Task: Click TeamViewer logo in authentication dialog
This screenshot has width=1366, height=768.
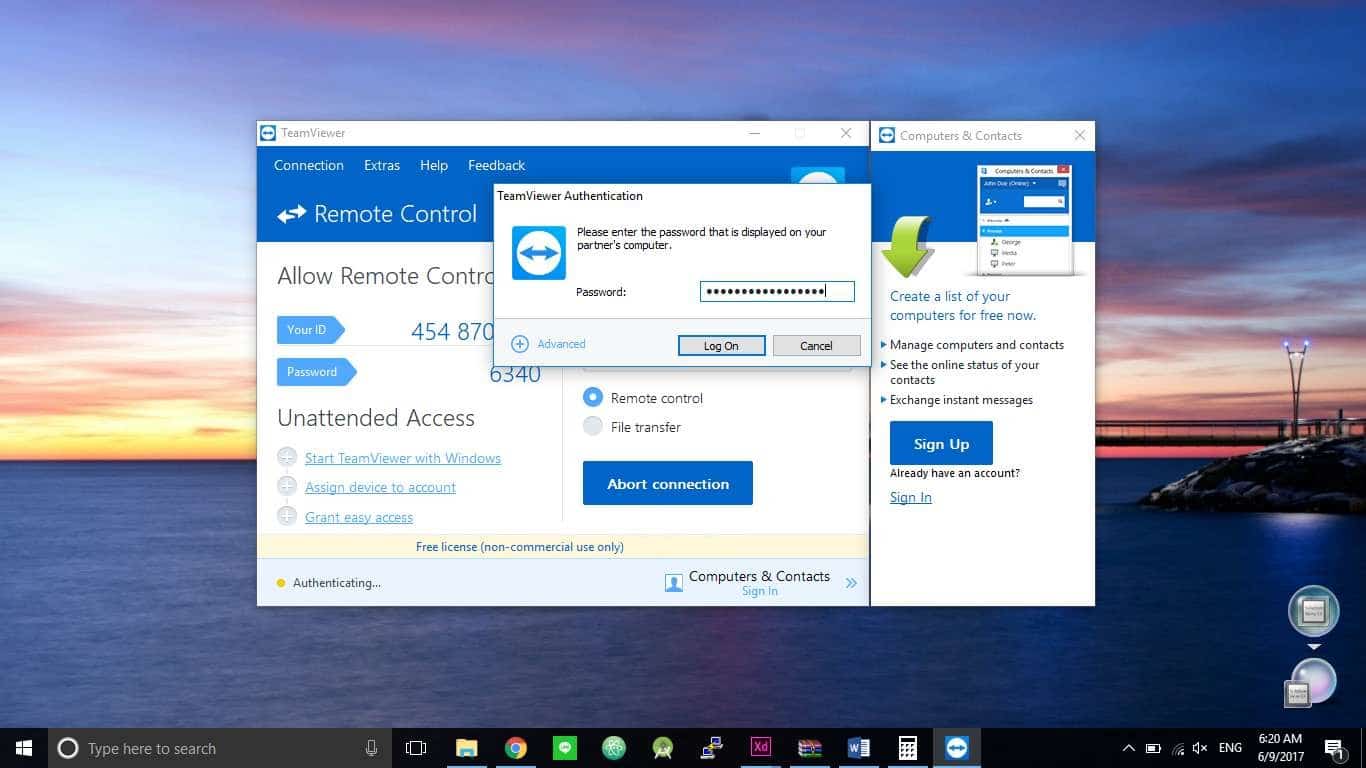Action: pos(539,253)
